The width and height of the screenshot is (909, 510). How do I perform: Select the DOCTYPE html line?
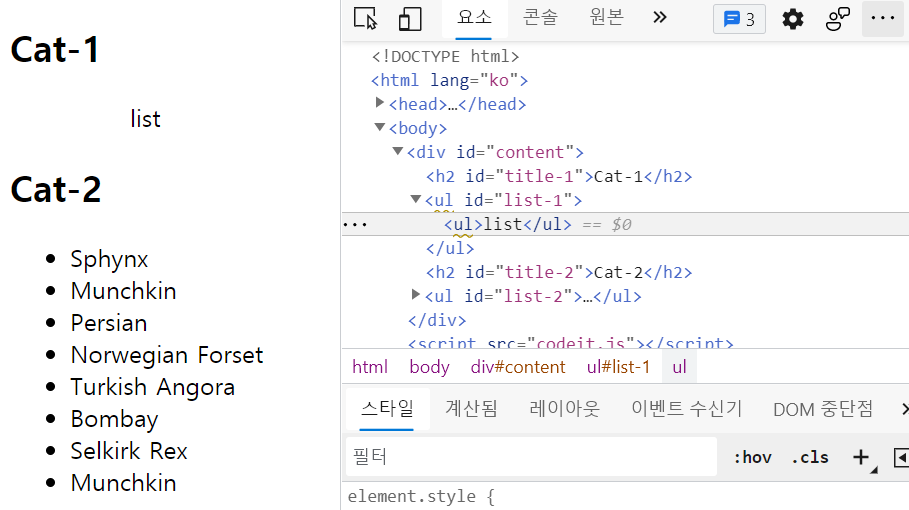click(445, 56)
